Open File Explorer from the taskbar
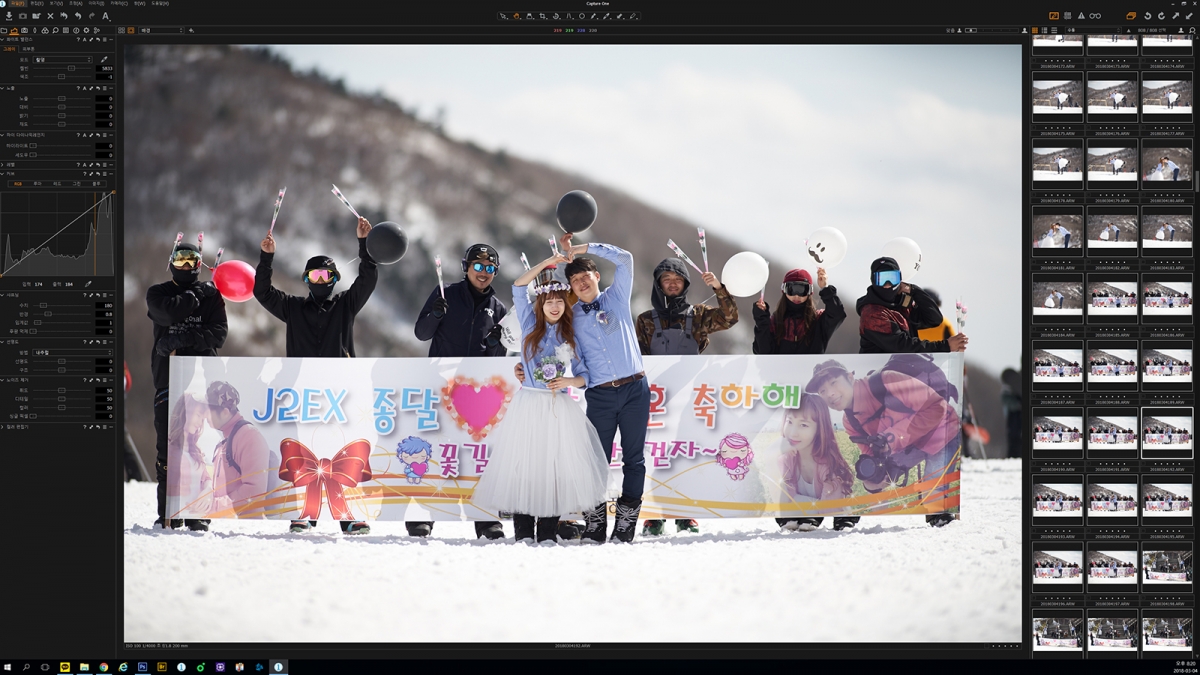Viewport: 1200px width, 675px height. point(84,666)
